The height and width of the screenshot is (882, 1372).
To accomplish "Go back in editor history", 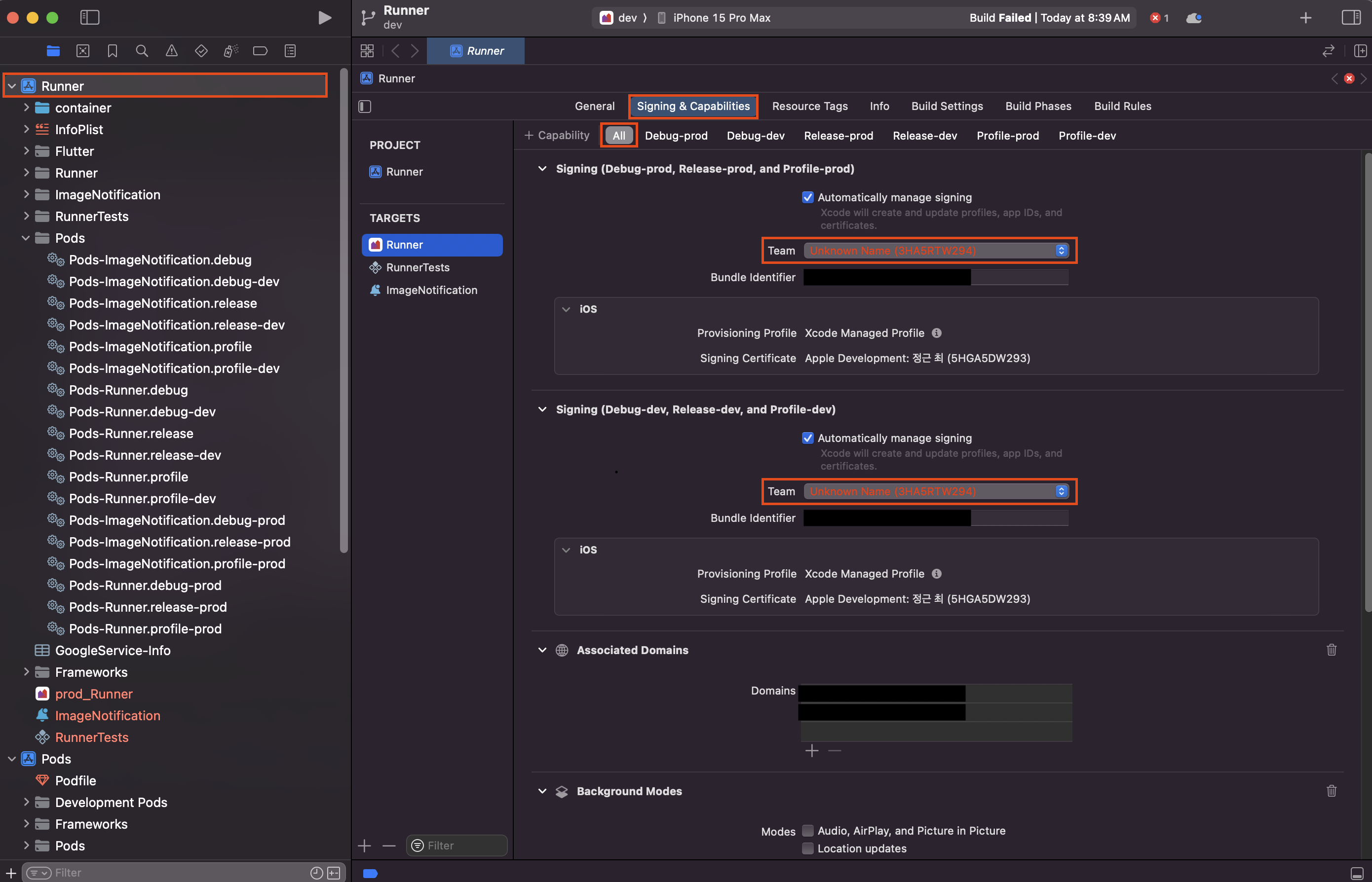I will point(395,51).
